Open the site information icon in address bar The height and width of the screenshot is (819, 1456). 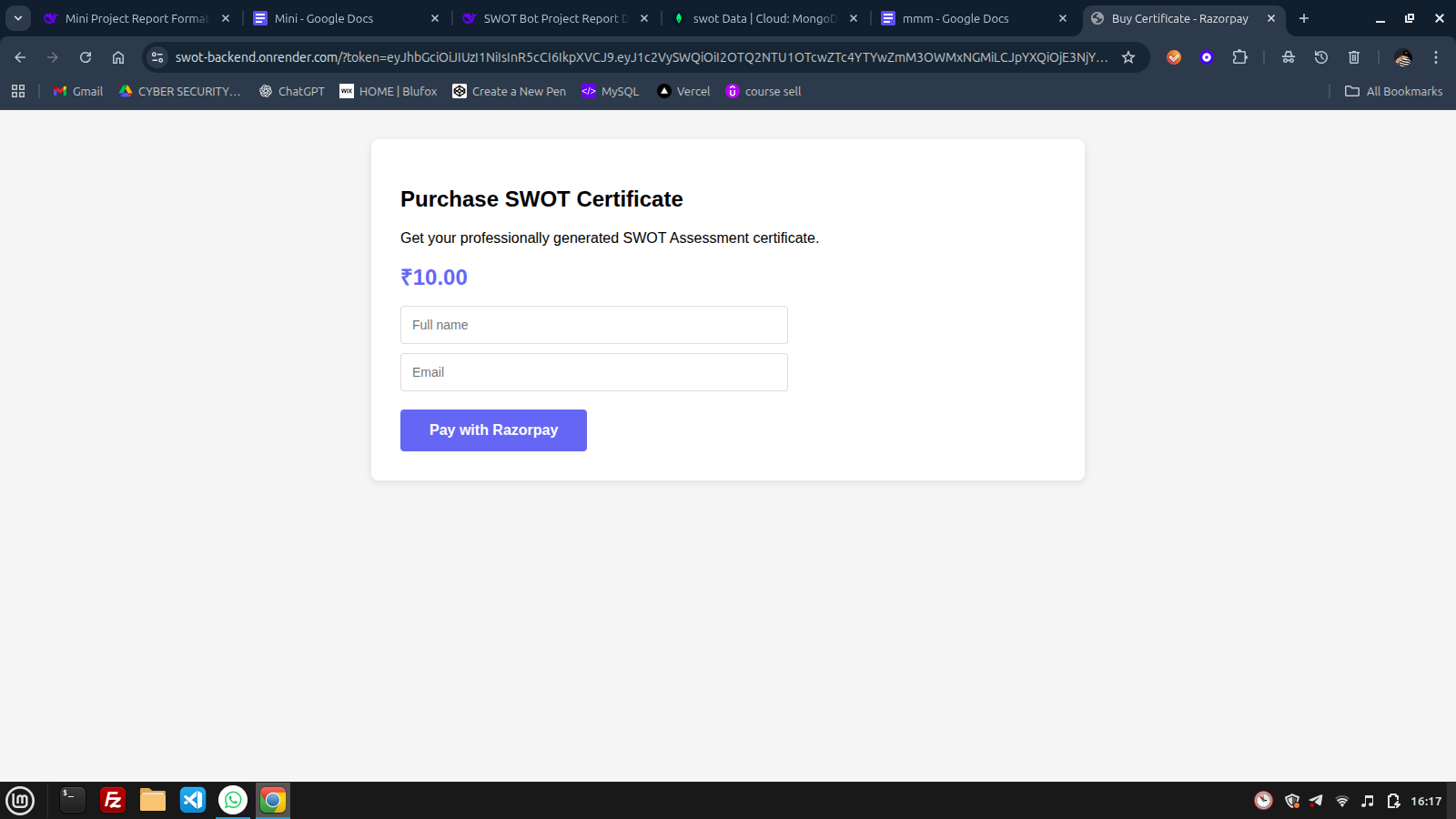point(157,57)
